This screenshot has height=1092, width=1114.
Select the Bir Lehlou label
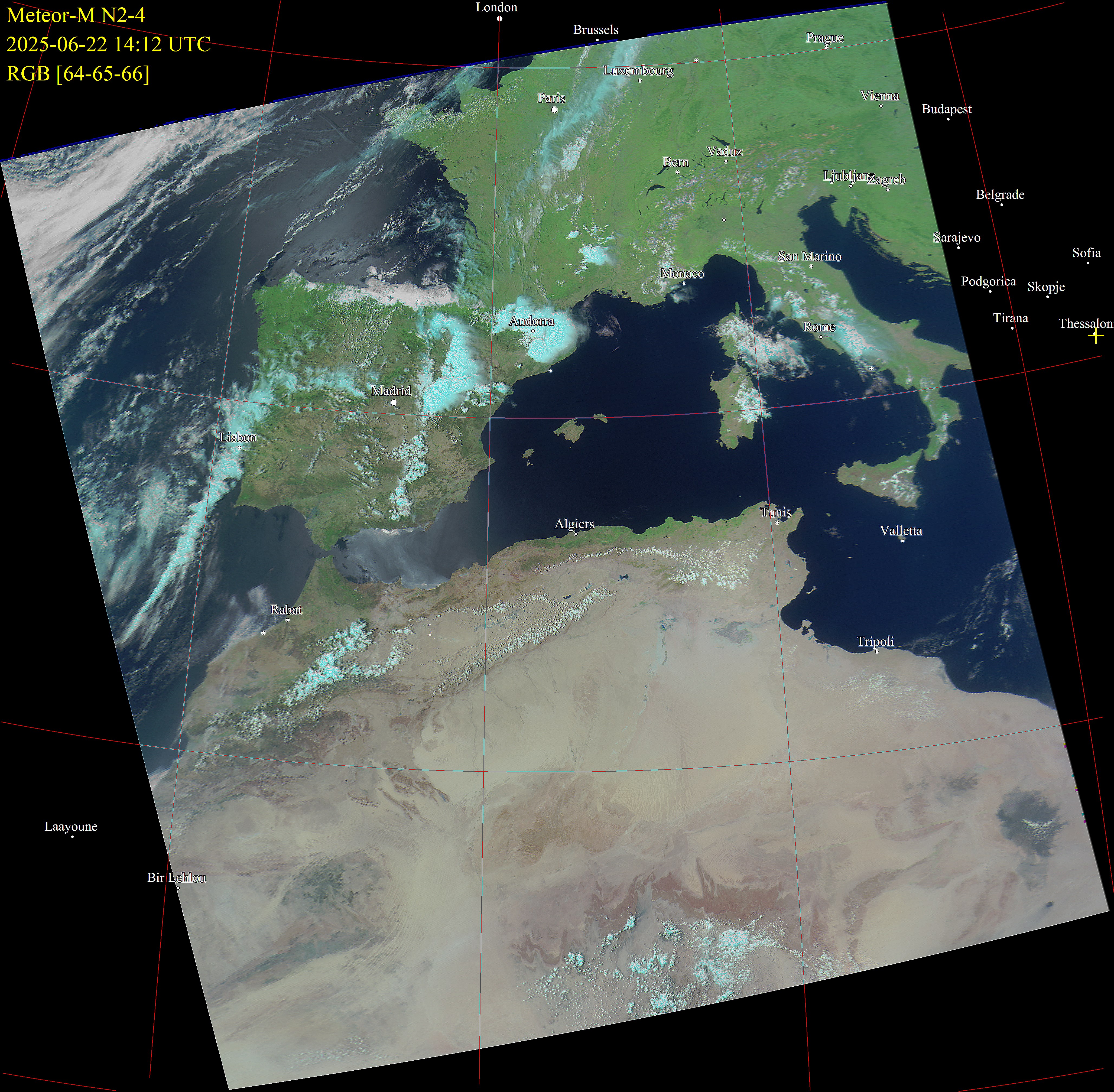[x=177, y=878]
